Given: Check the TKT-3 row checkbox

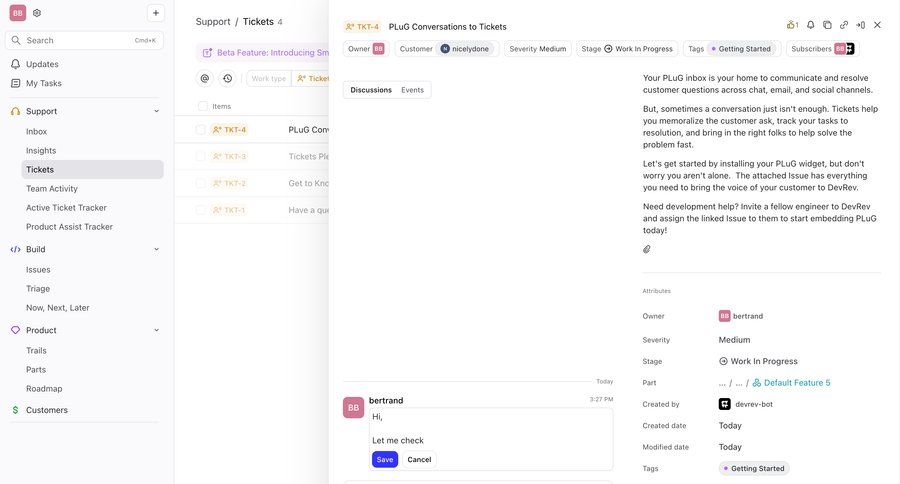Looking at the screenshot, I should 200,156.
